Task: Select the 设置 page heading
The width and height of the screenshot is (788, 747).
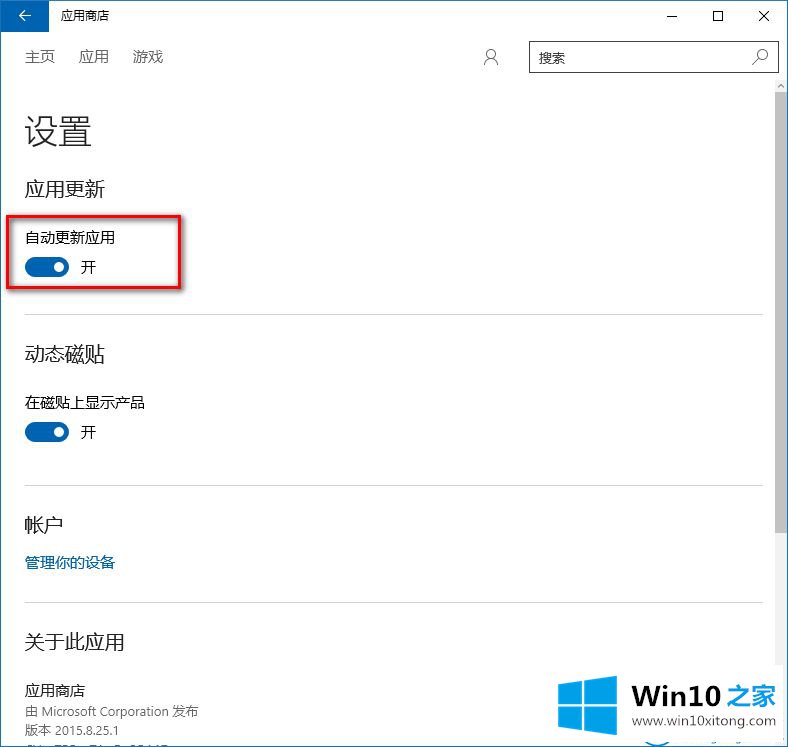Action: [58, 131]
